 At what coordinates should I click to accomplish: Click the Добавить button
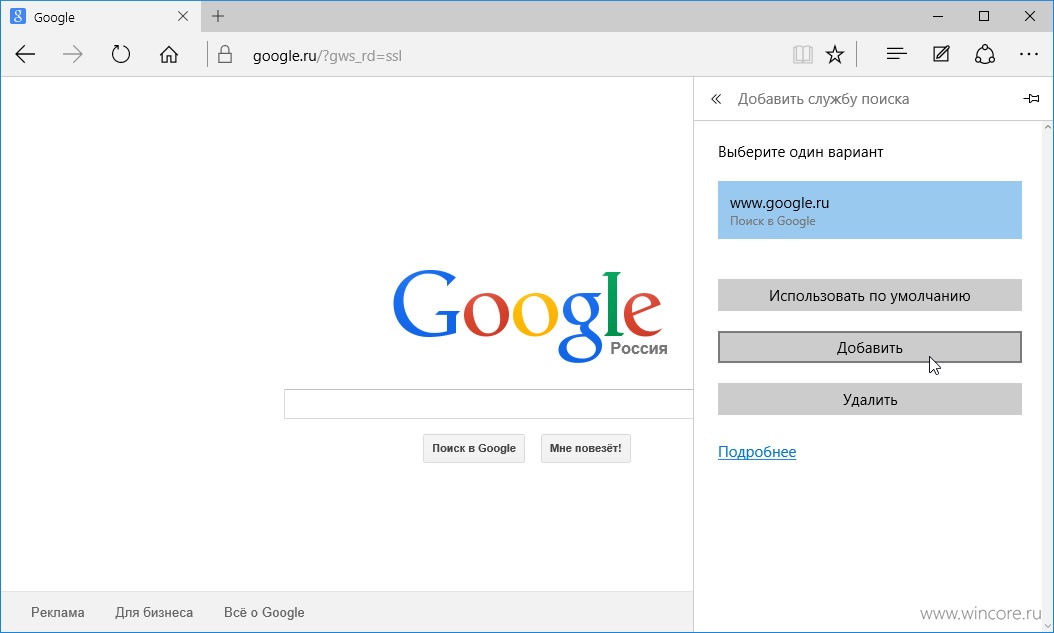pyautogui.click(x=869, y=347)
